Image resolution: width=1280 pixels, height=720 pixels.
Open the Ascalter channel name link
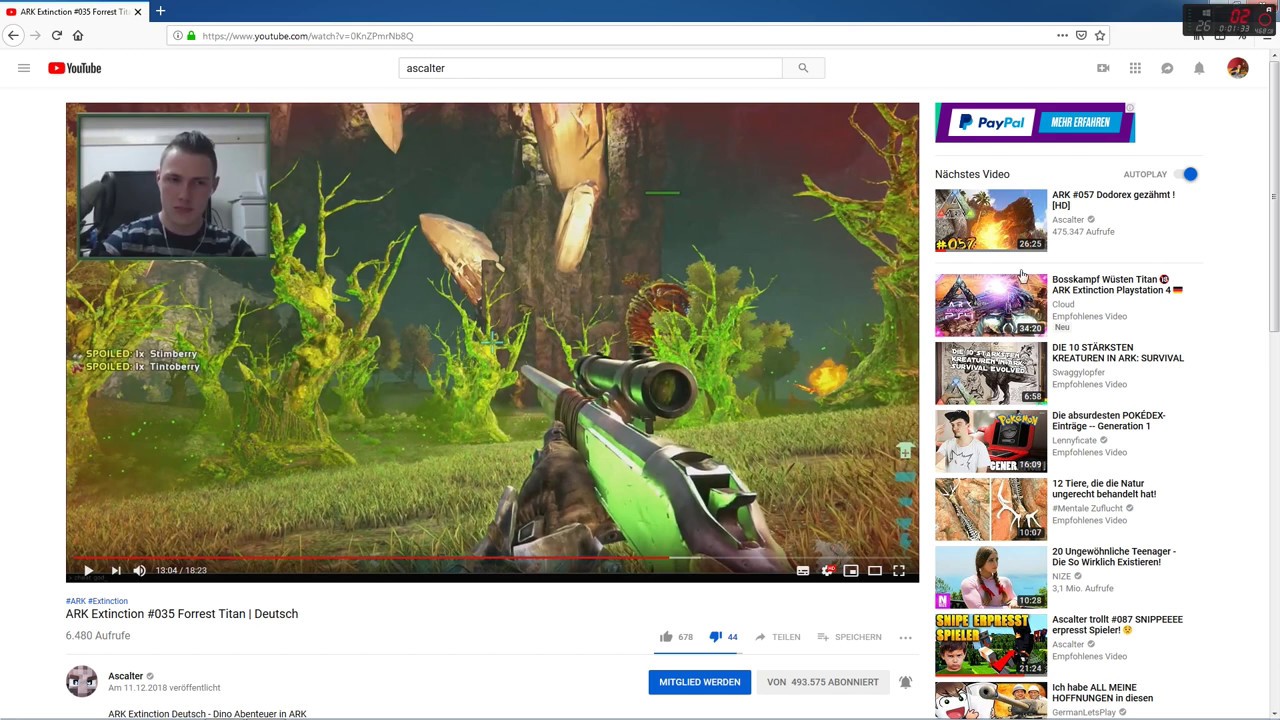(x=126, y=676)
